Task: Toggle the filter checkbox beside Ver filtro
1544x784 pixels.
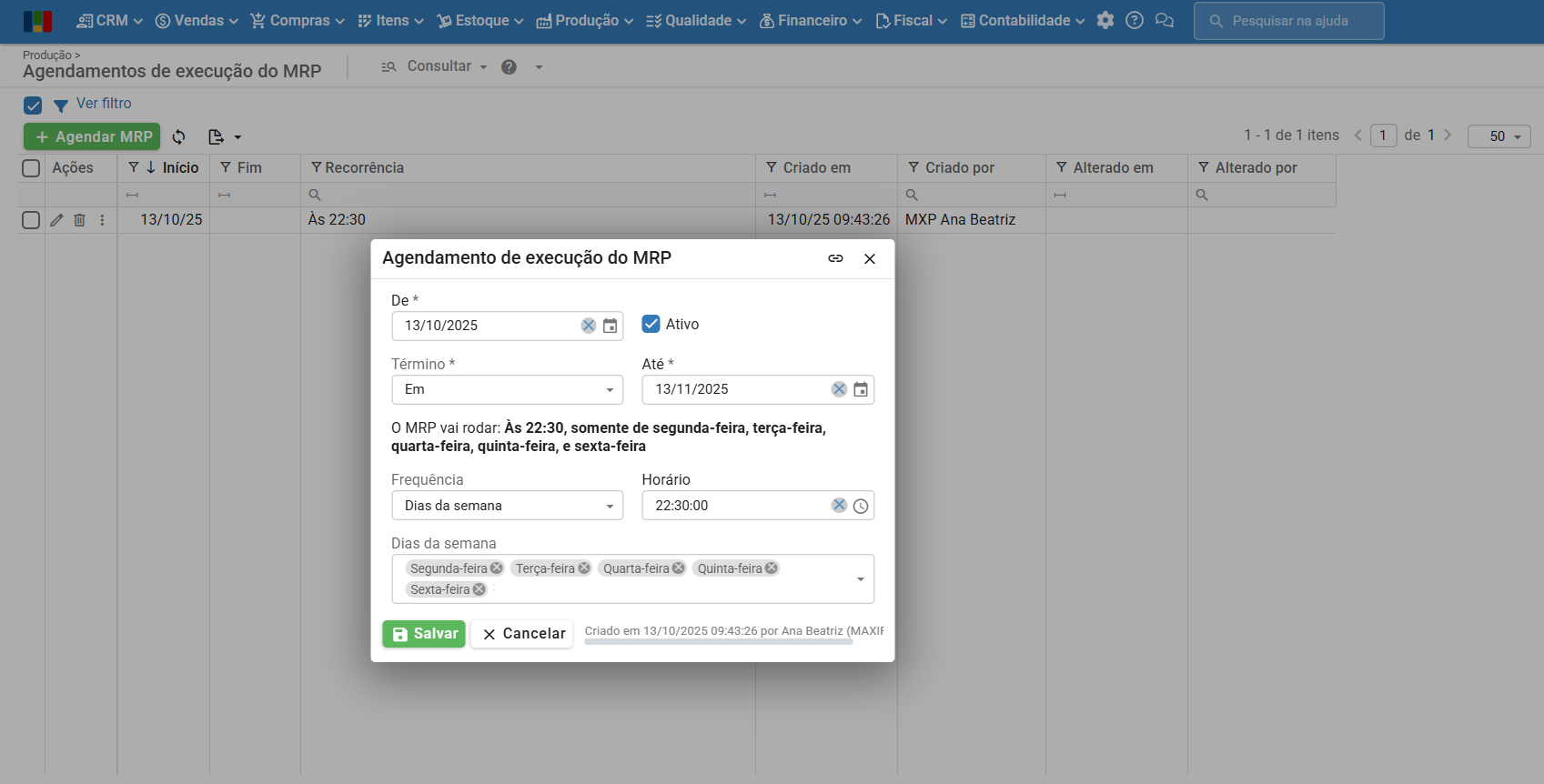Action: pyautogui.click(x=33, y=106)
